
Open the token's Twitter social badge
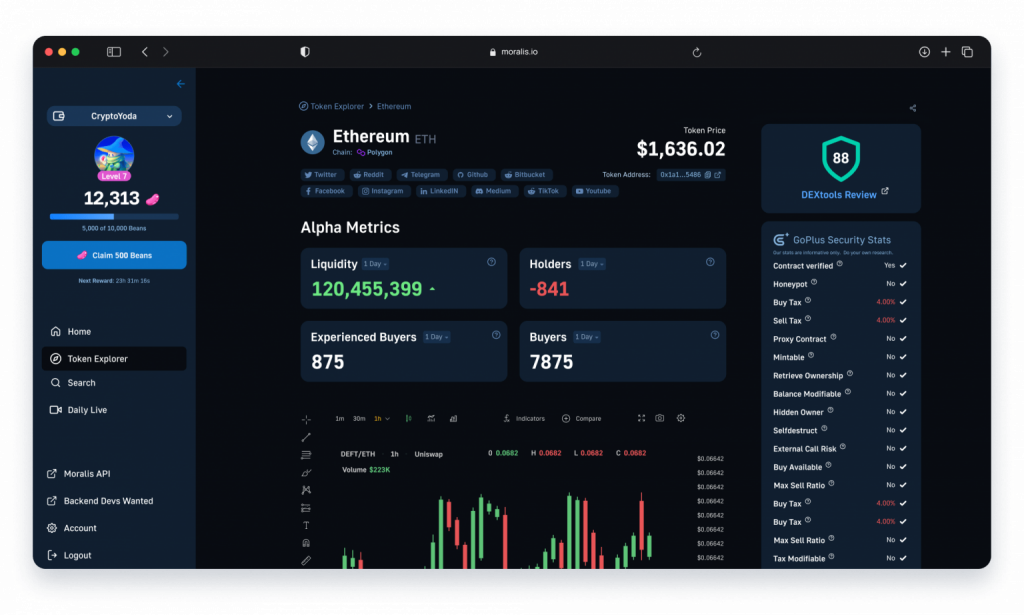(x=321, y=173)
